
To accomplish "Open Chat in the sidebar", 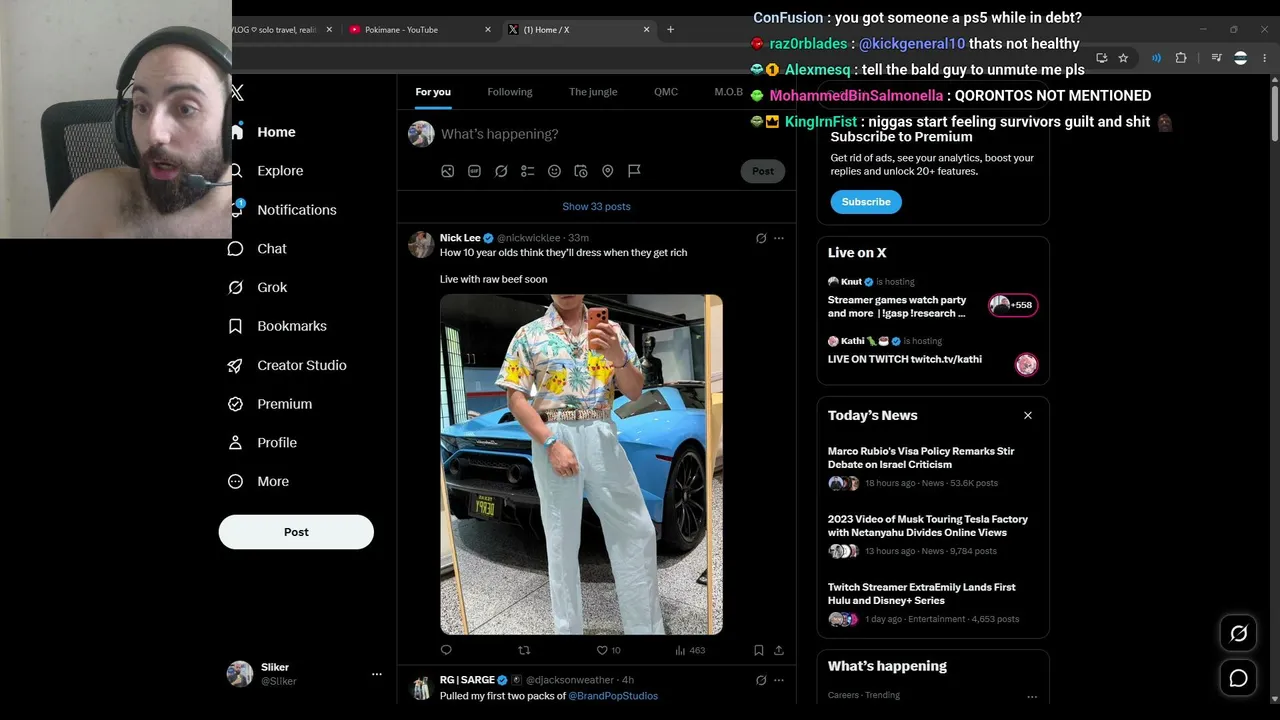I will click(x=257, y=248).
